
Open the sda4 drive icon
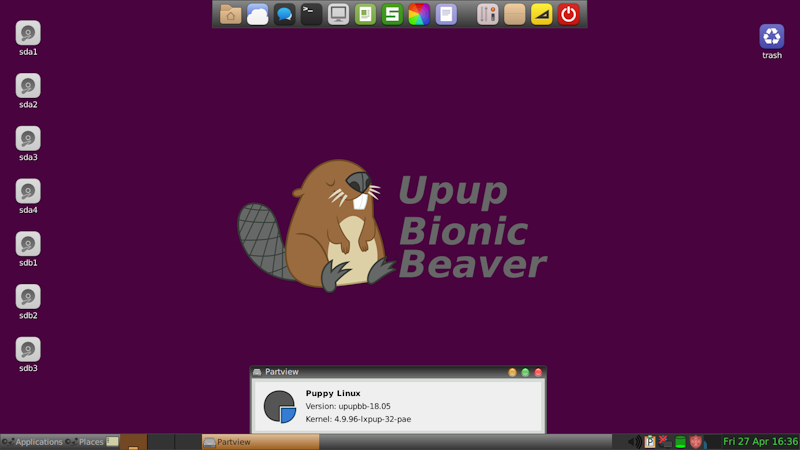point(28,196)
